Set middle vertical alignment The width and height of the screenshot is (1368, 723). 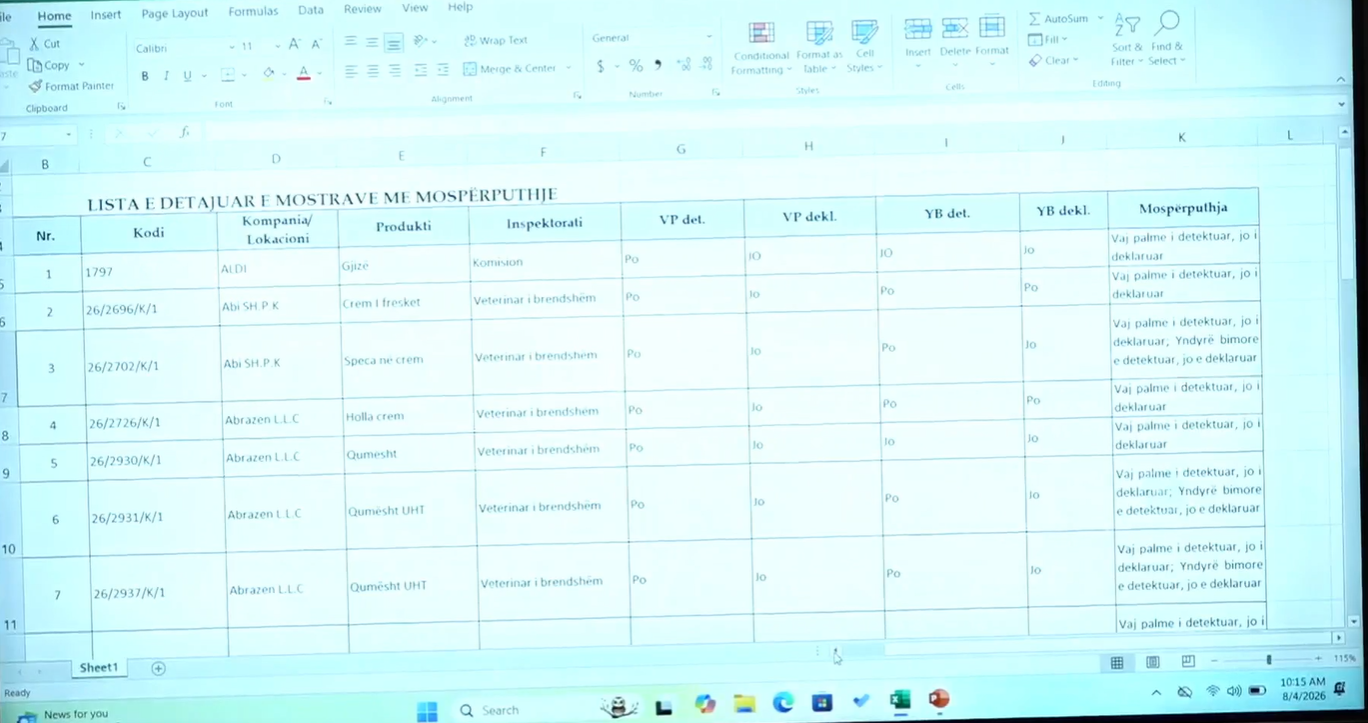click(x=372, y=42)
